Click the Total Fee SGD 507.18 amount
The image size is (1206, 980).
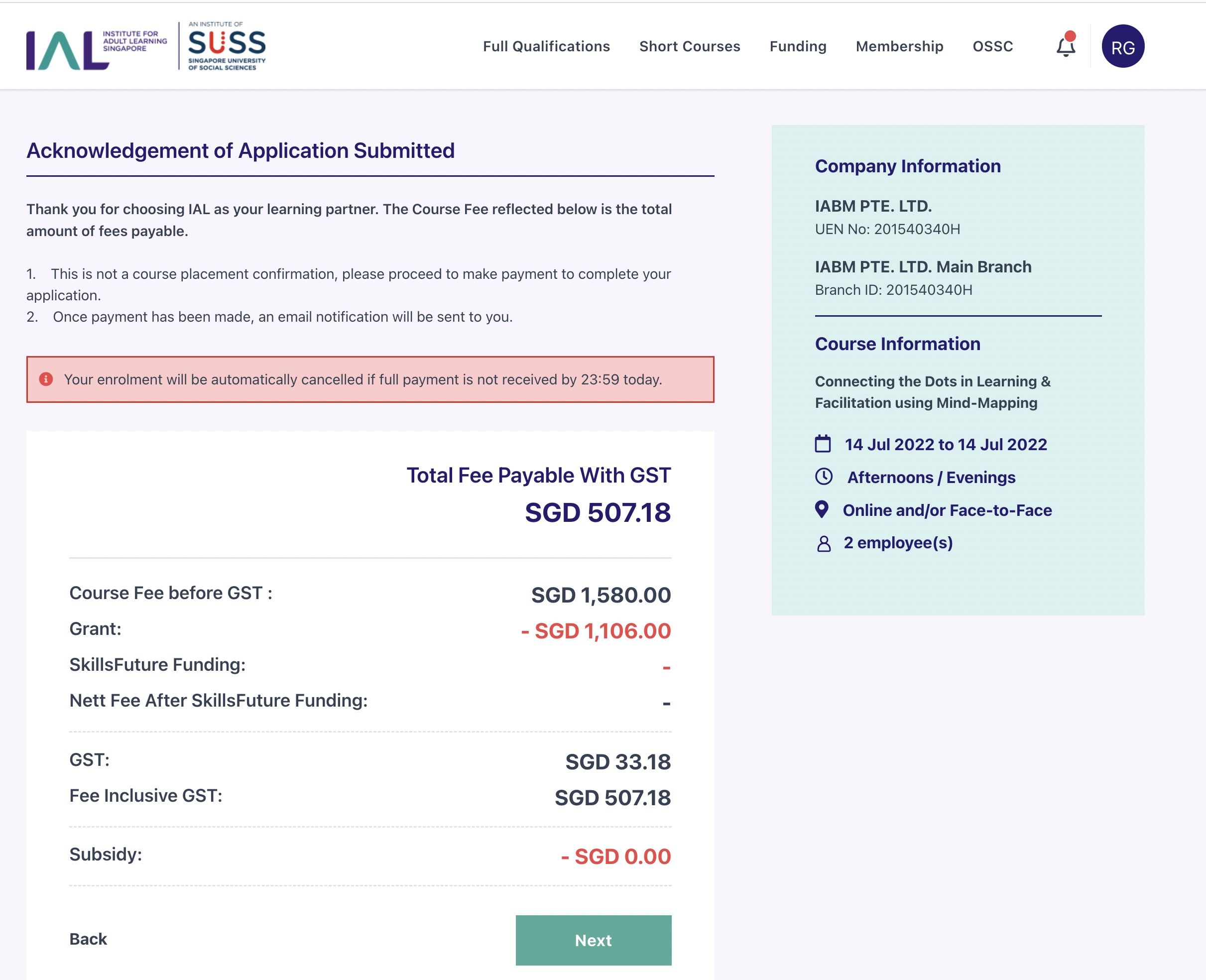[598, 512]
